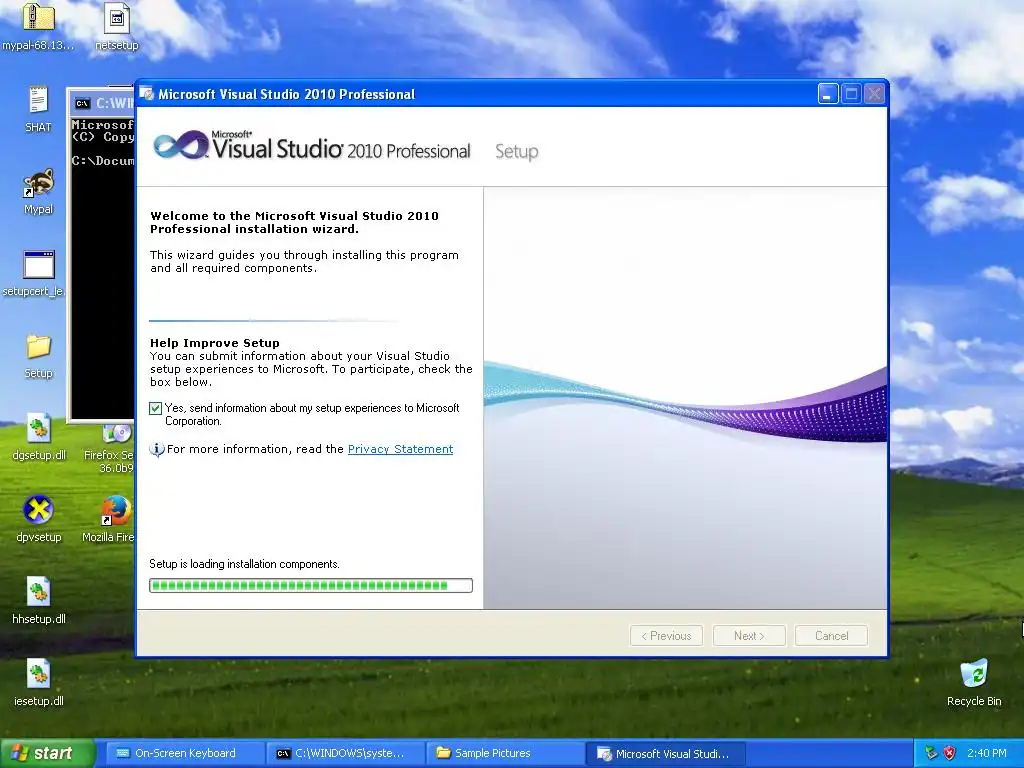Image resolution: width=1024 pixels, height=768 pixels.
Task: Click the Cancel button in setup wizard
Action: pyautogui.click(x=831, y=635)
